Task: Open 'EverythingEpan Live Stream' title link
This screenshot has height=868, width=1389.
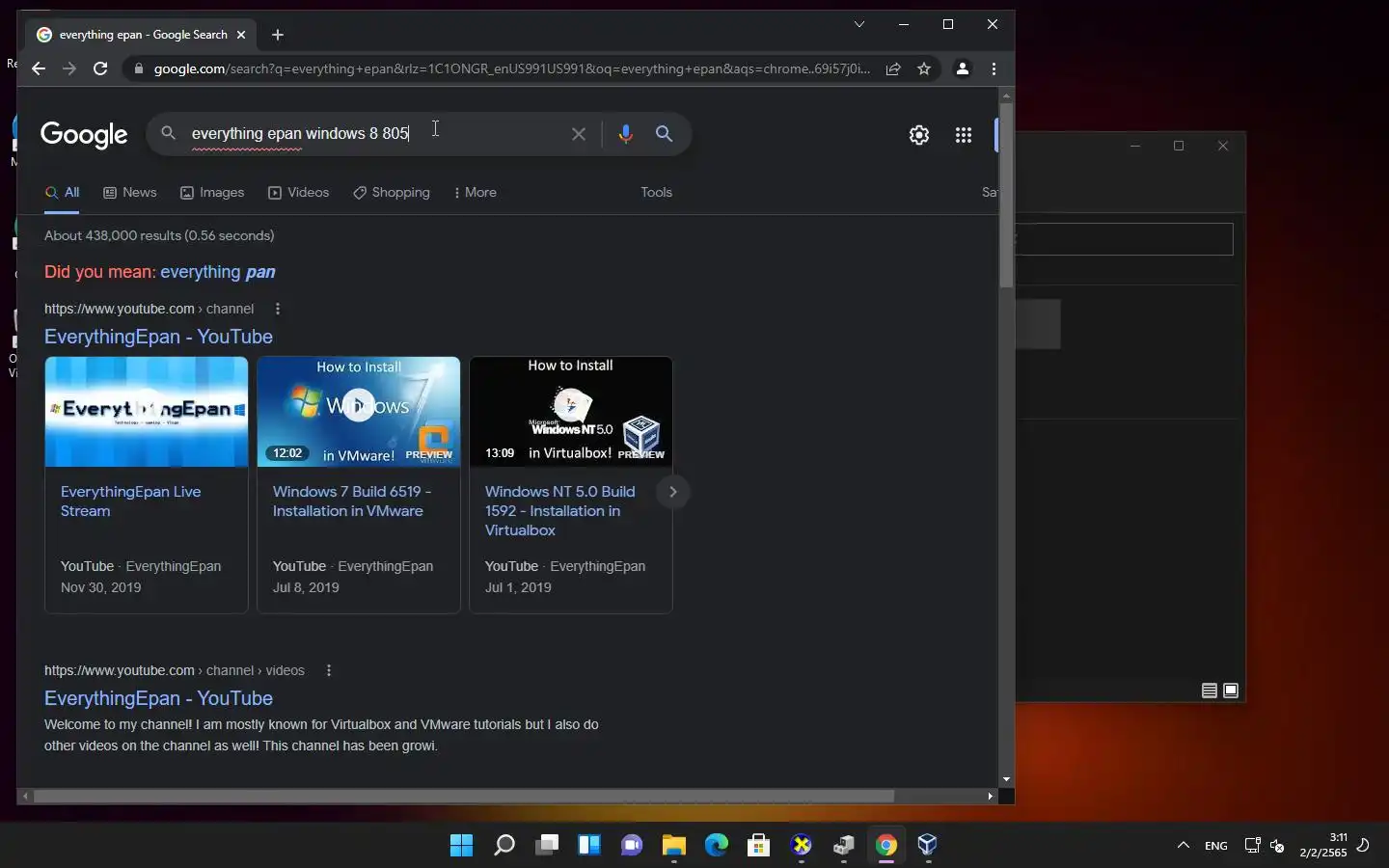Action: coord(130,502)
